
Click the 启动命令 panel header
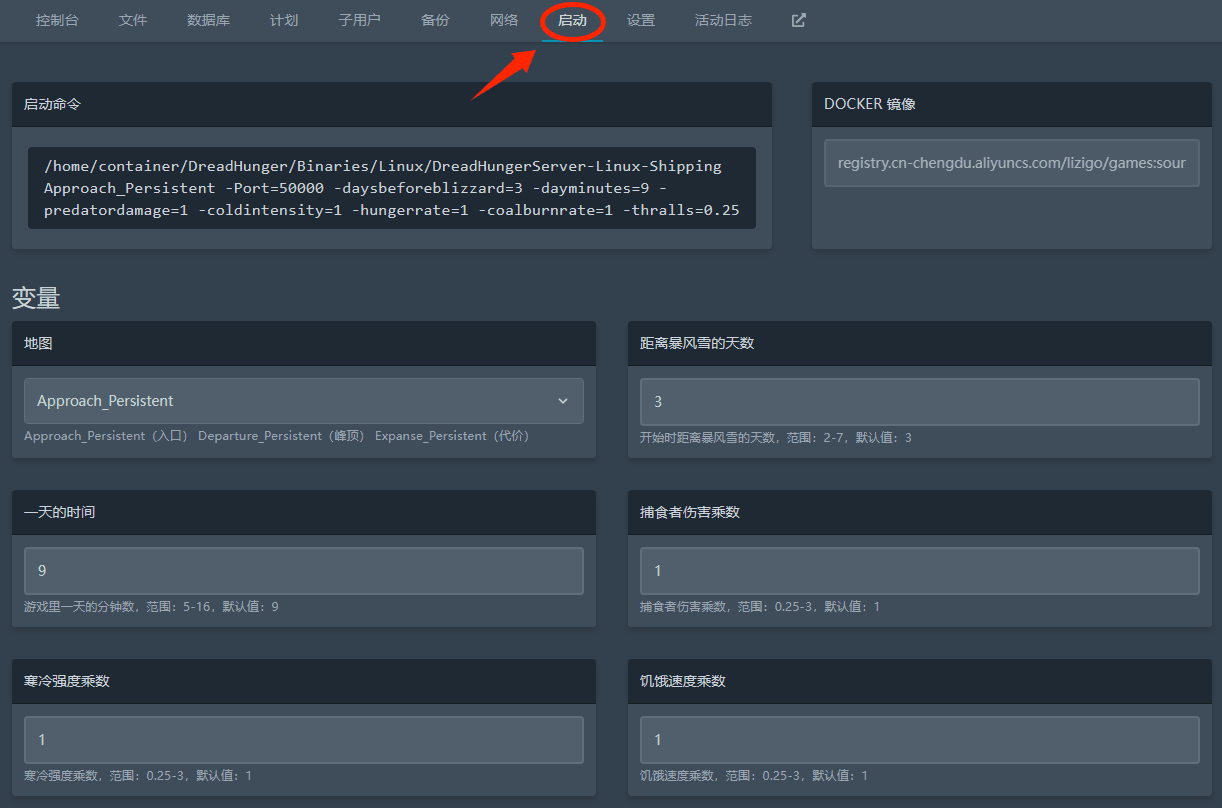click(392, 104)
